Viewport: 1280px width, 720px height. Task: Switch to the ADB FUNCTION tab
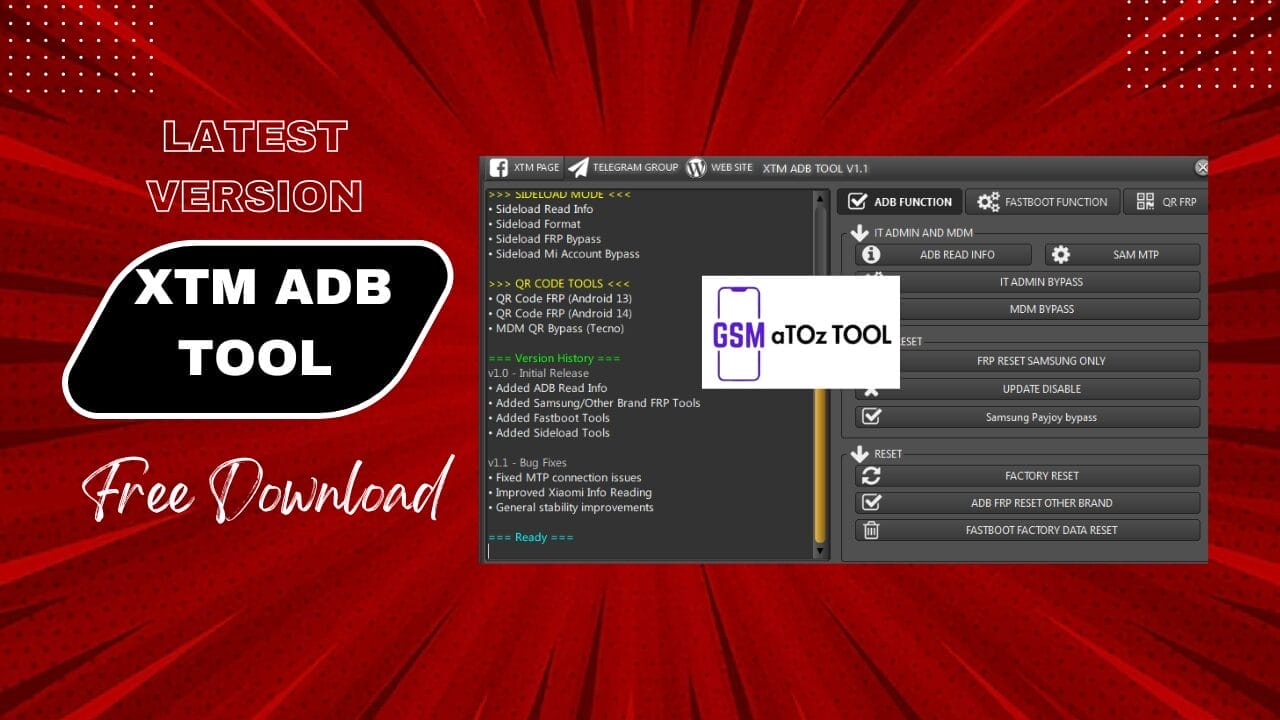pos(900,202)
